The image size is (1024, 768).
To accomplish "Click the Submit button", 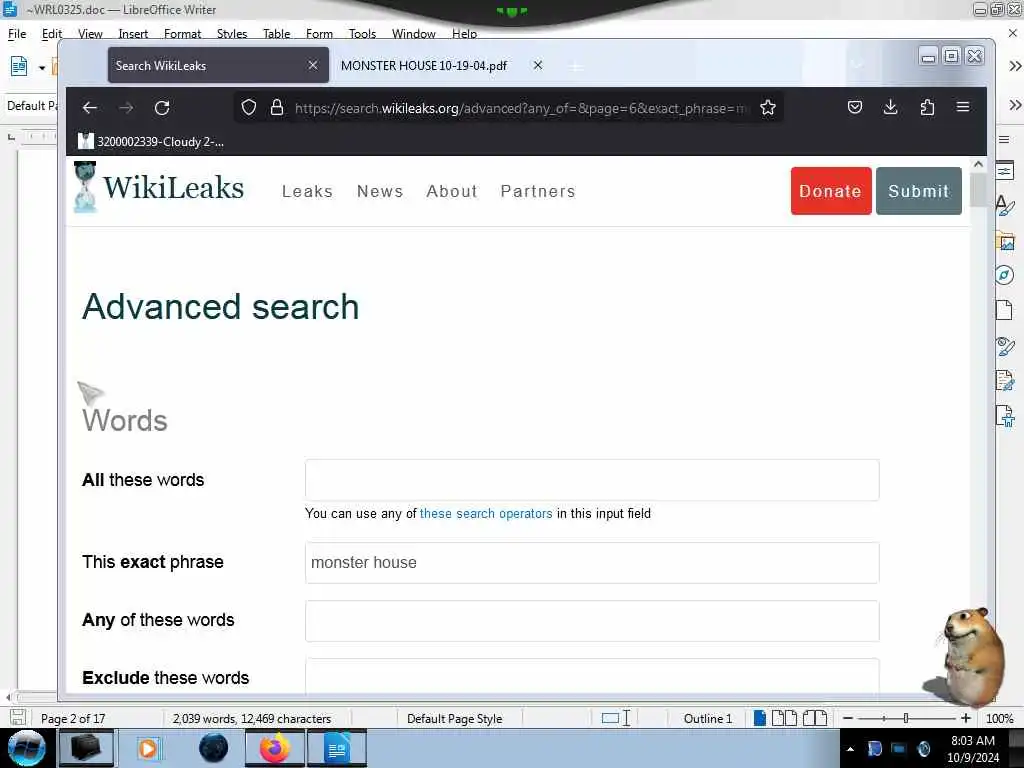I will (x=918, y=191).
